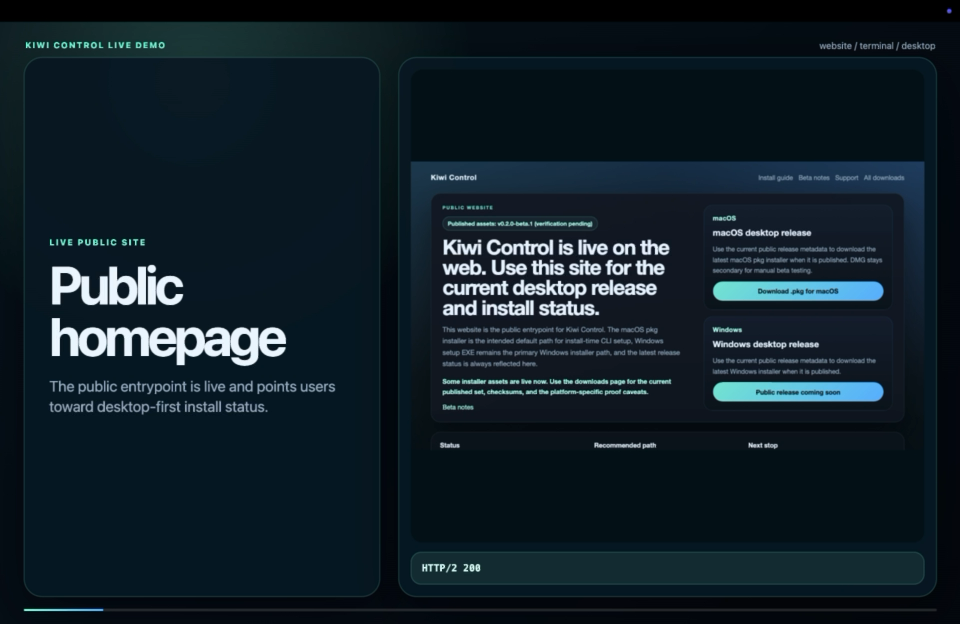Click the Published assets v0.2.0-beta.1 badge
The height and width of the screenshot is (624, 960).
click(x=520, y=224)
